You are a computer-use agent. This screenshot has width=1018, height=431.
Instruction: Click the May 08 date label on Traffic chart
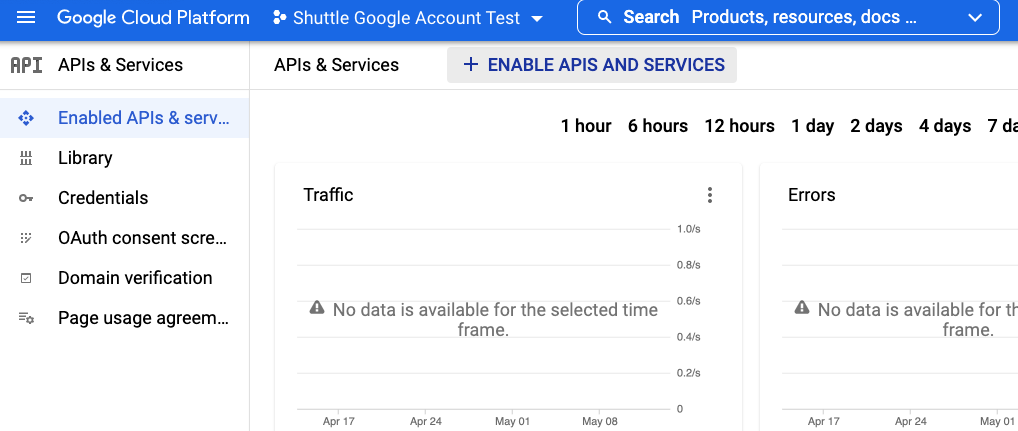pyautogui.click(x=600, y=422)
